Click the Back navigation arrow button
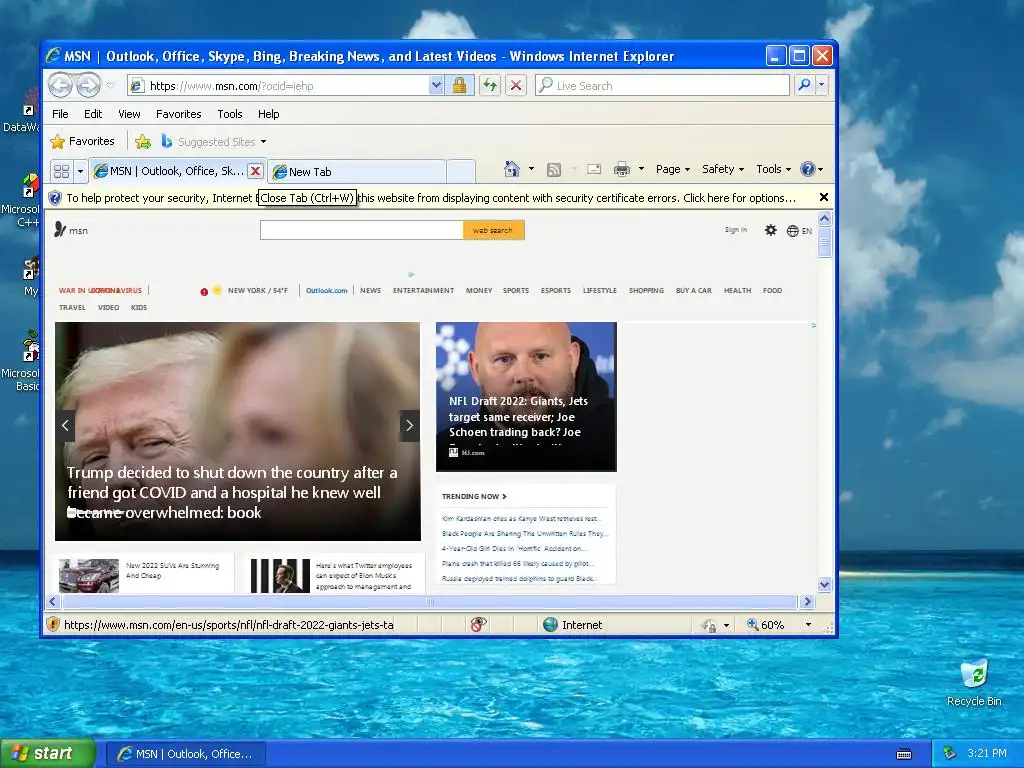The height and width of the screenshot is (768, 1024). coord(61,85)
